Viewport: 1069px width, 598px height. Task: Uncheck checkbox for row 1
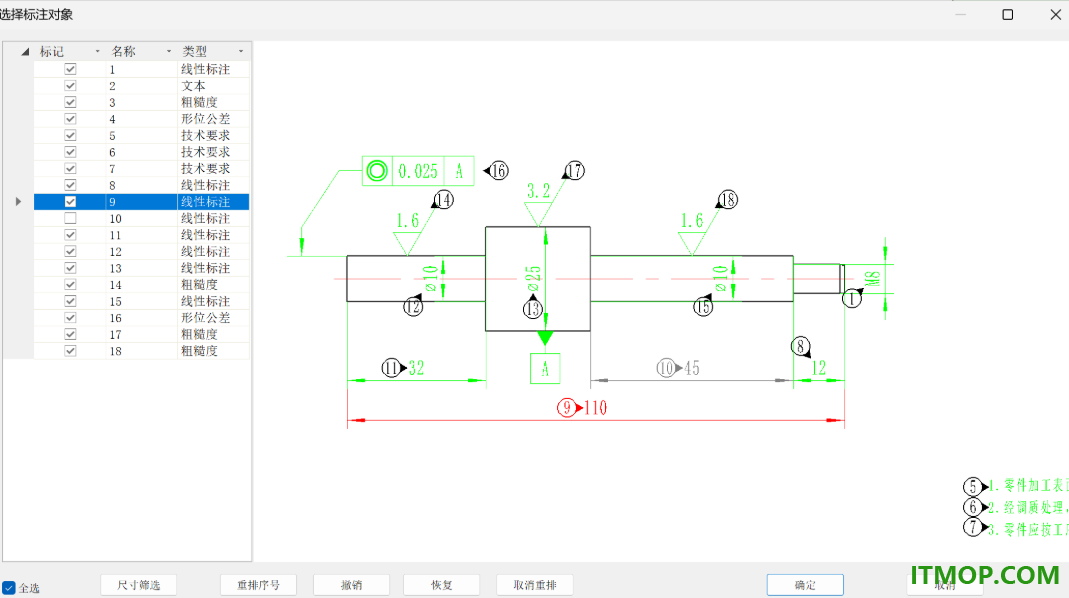click(70, 69)
